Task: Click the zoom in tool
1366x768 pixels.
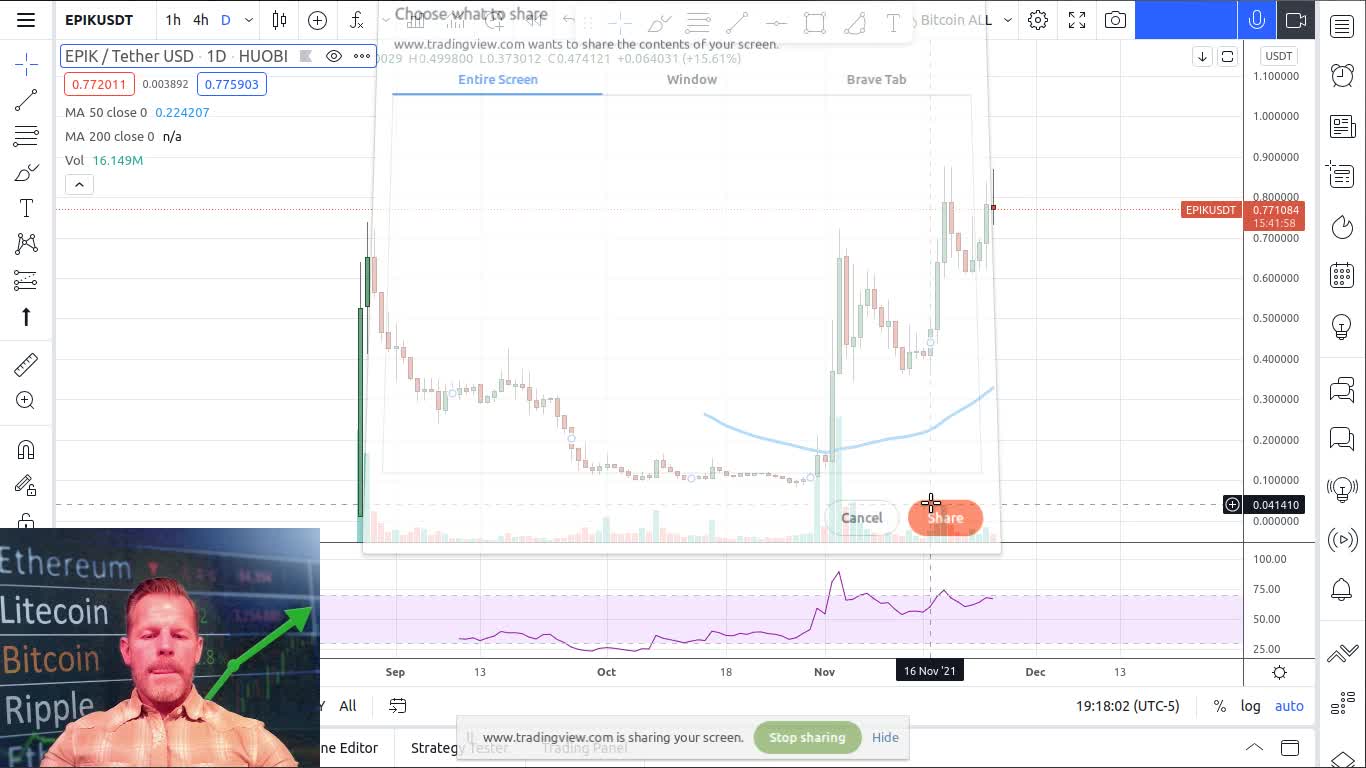Action: click(26, 401)
